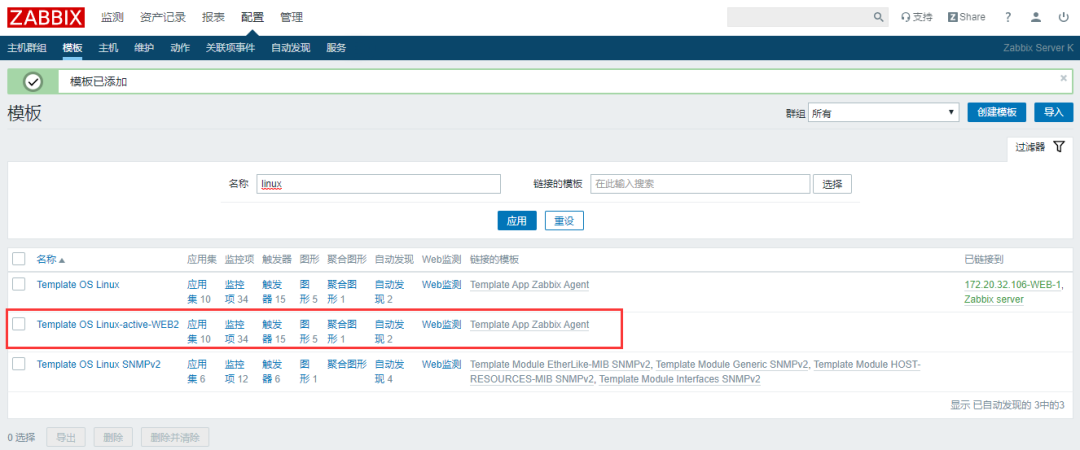Open the 群组 group dropdown
The image size is (1080, 450).
click(x=883, y=112)
